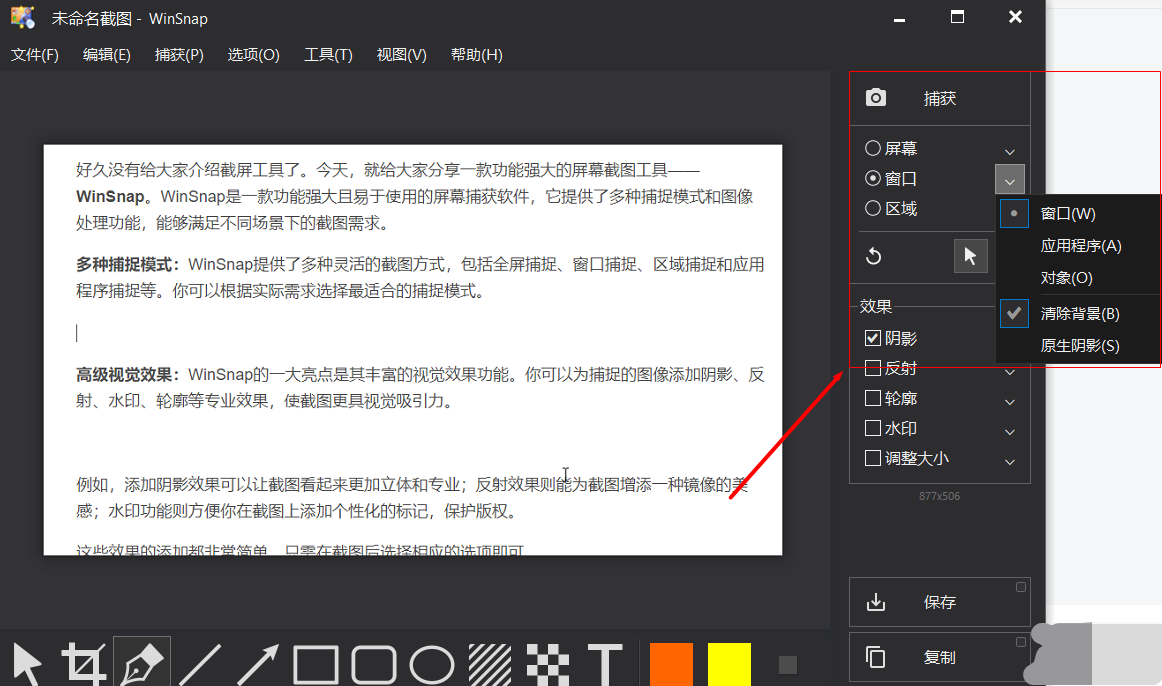Select the Text tool
Viewport: 1162px width, 686px height.
pyautogui.click(x=605, y=665)
